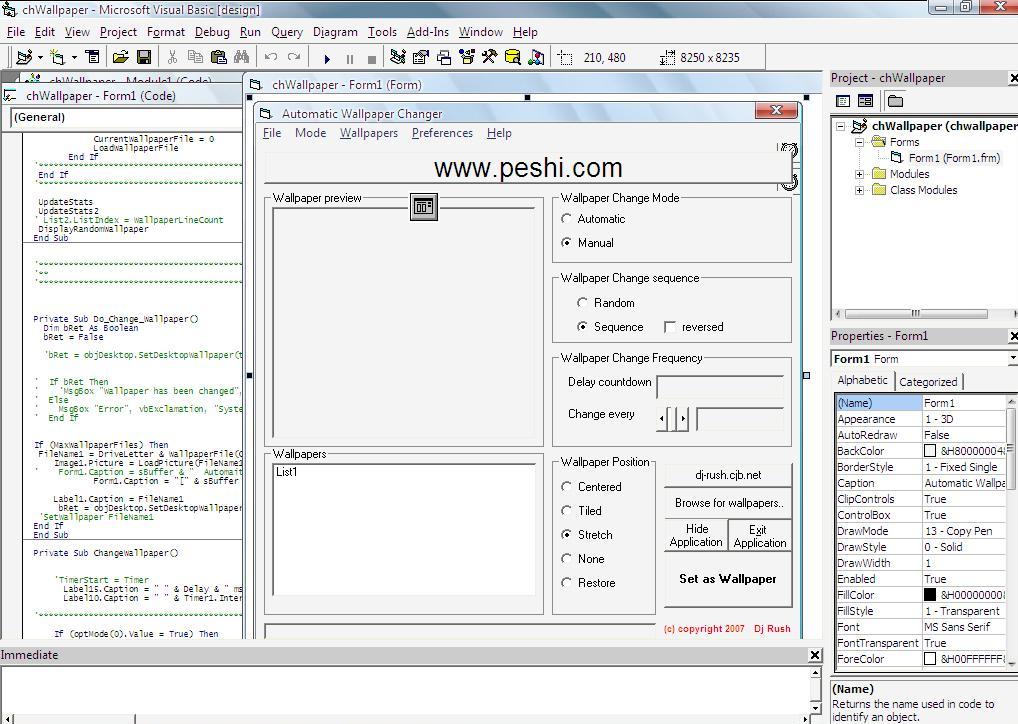This screenshot has height=724, width=1018.
Task: Click the Set as Wallpaper button
Action: point(727,579)
